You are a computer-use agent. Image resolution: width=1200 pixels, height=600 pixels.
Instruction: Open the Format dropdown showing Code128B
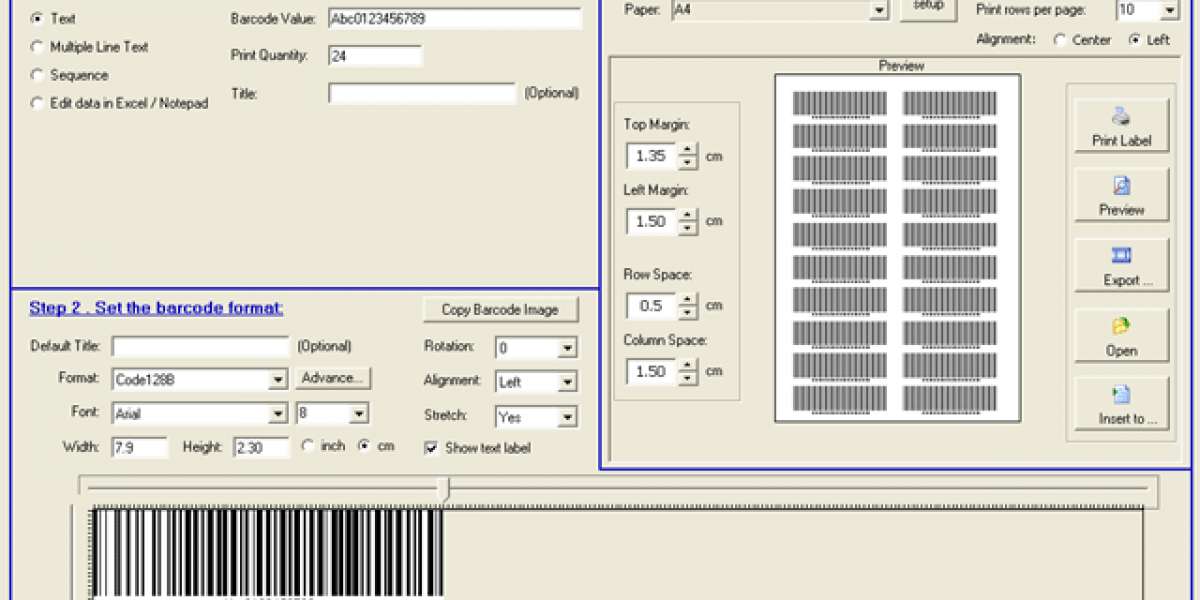(278, 380)
